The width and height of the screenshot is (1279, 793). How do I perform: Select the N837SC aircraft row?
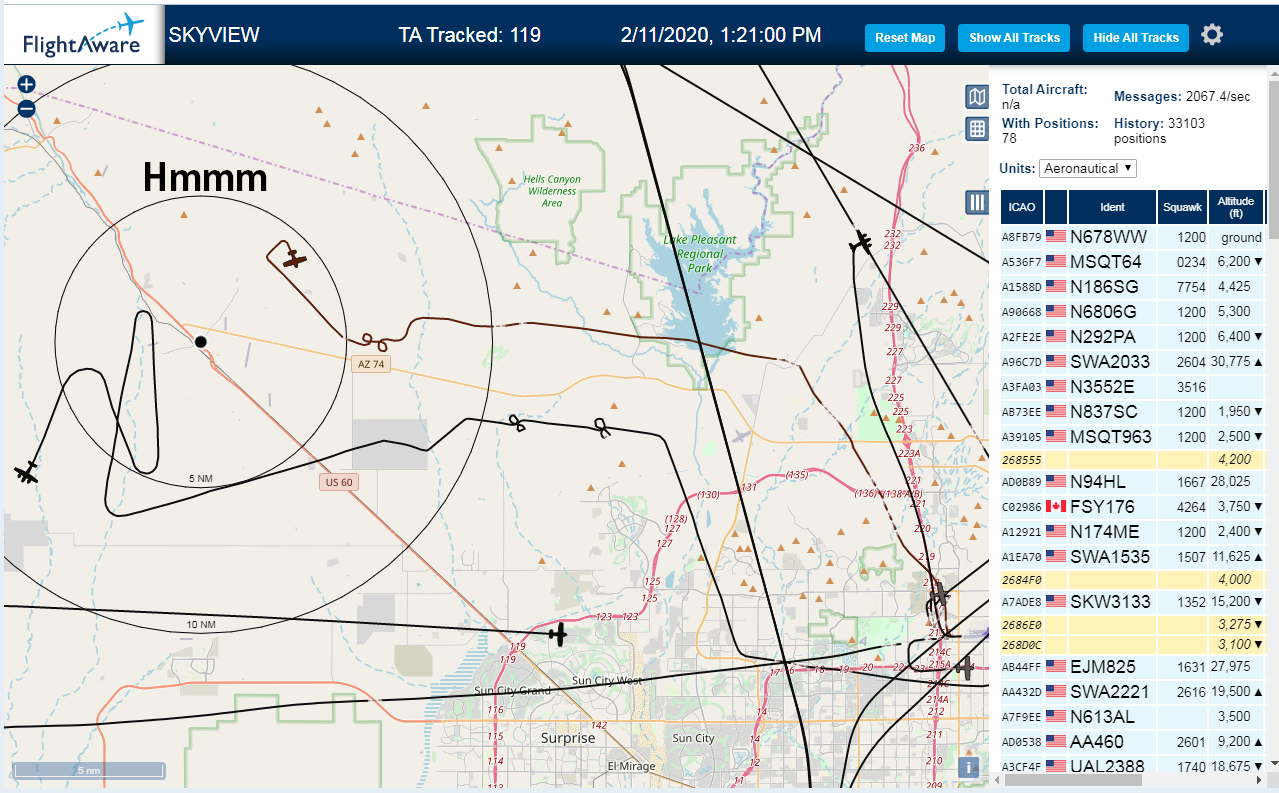click(1133, 412)
